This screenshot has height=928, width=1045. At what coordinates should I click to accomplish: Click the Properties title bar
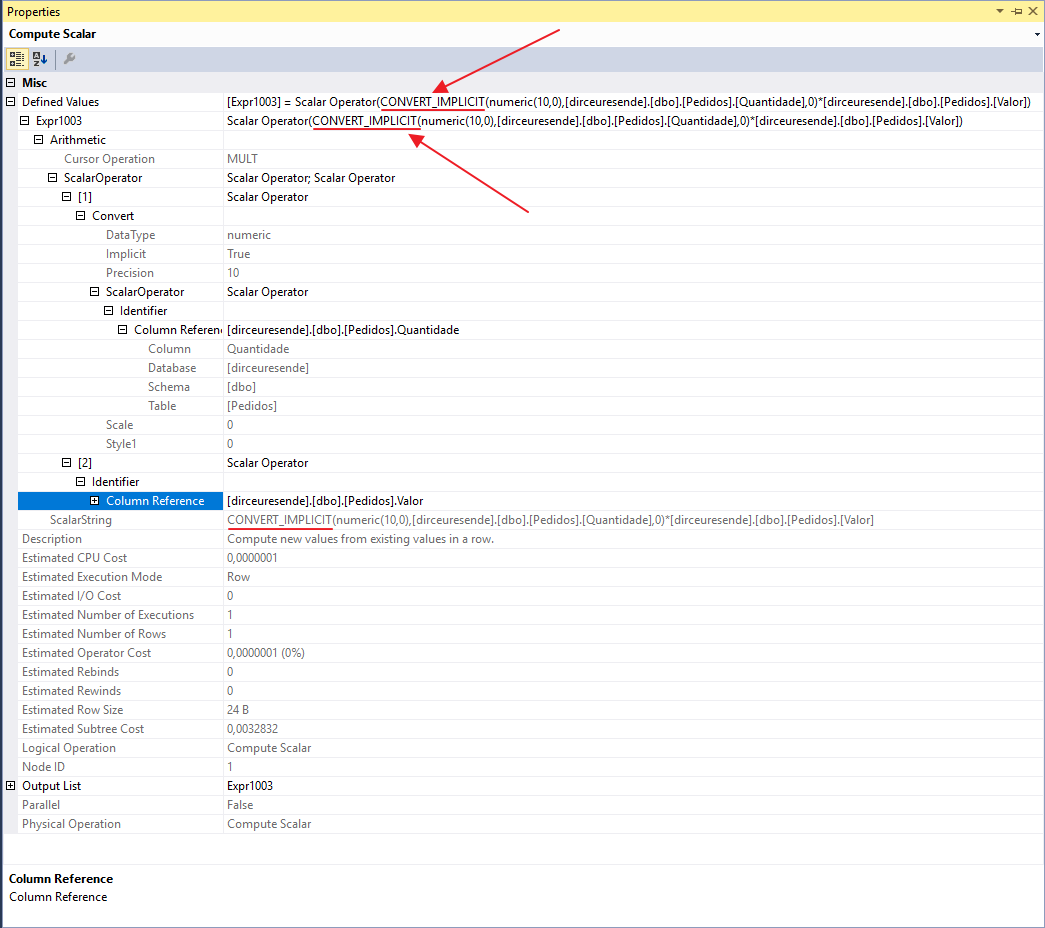400,11
